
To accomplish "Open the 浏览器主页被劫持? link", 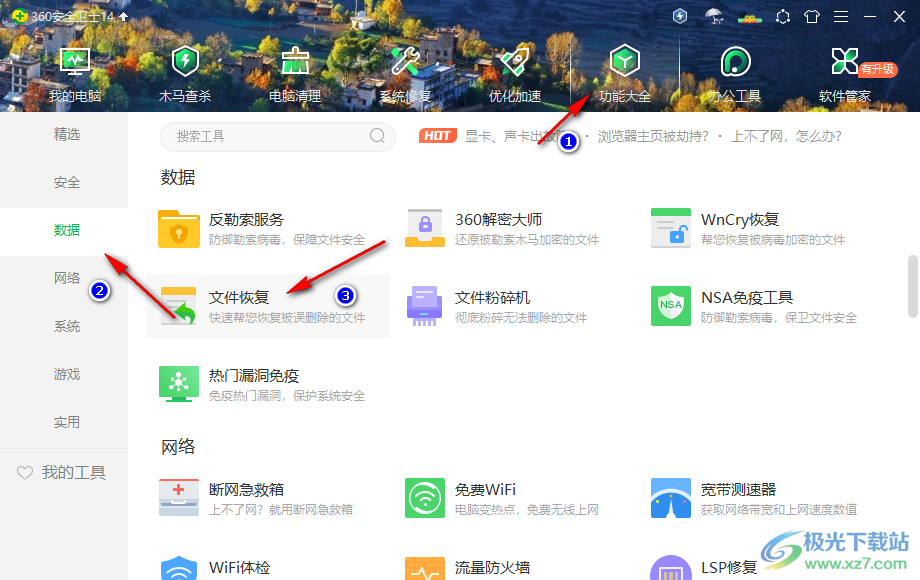I will (x=653, y=137).
